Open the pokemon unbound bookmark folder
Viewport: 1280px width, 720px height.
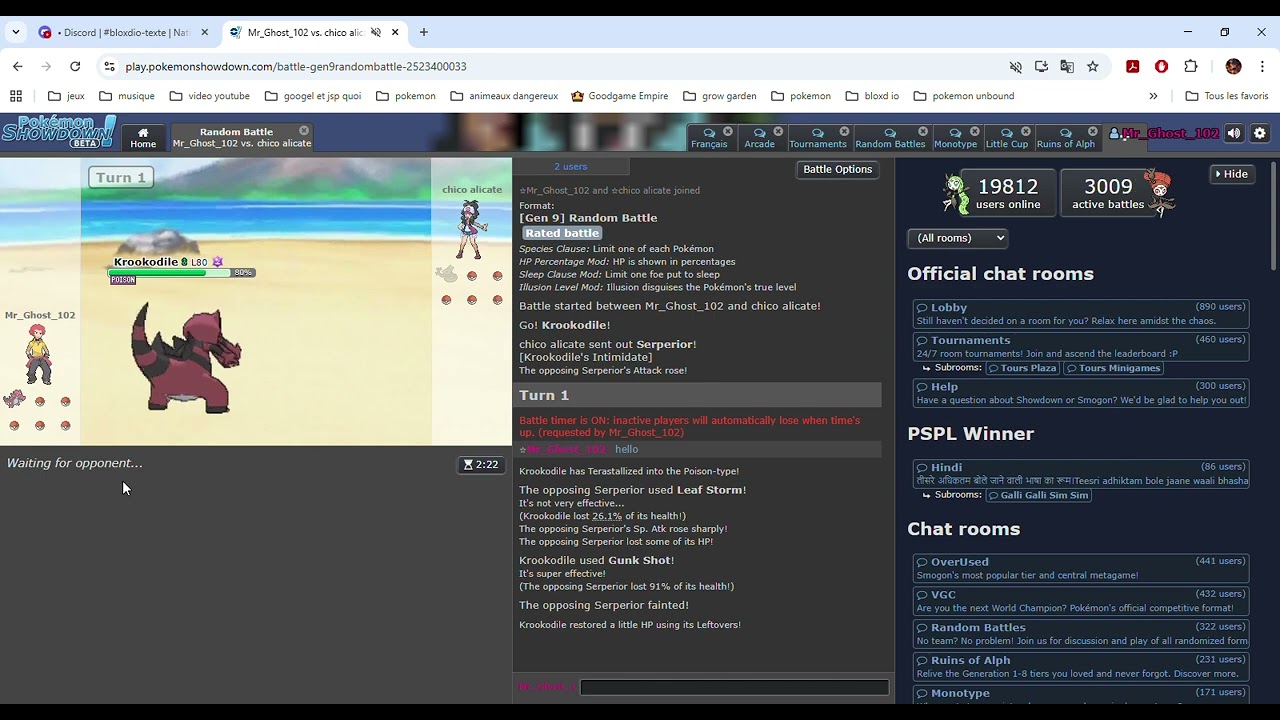tap(963, 96)
